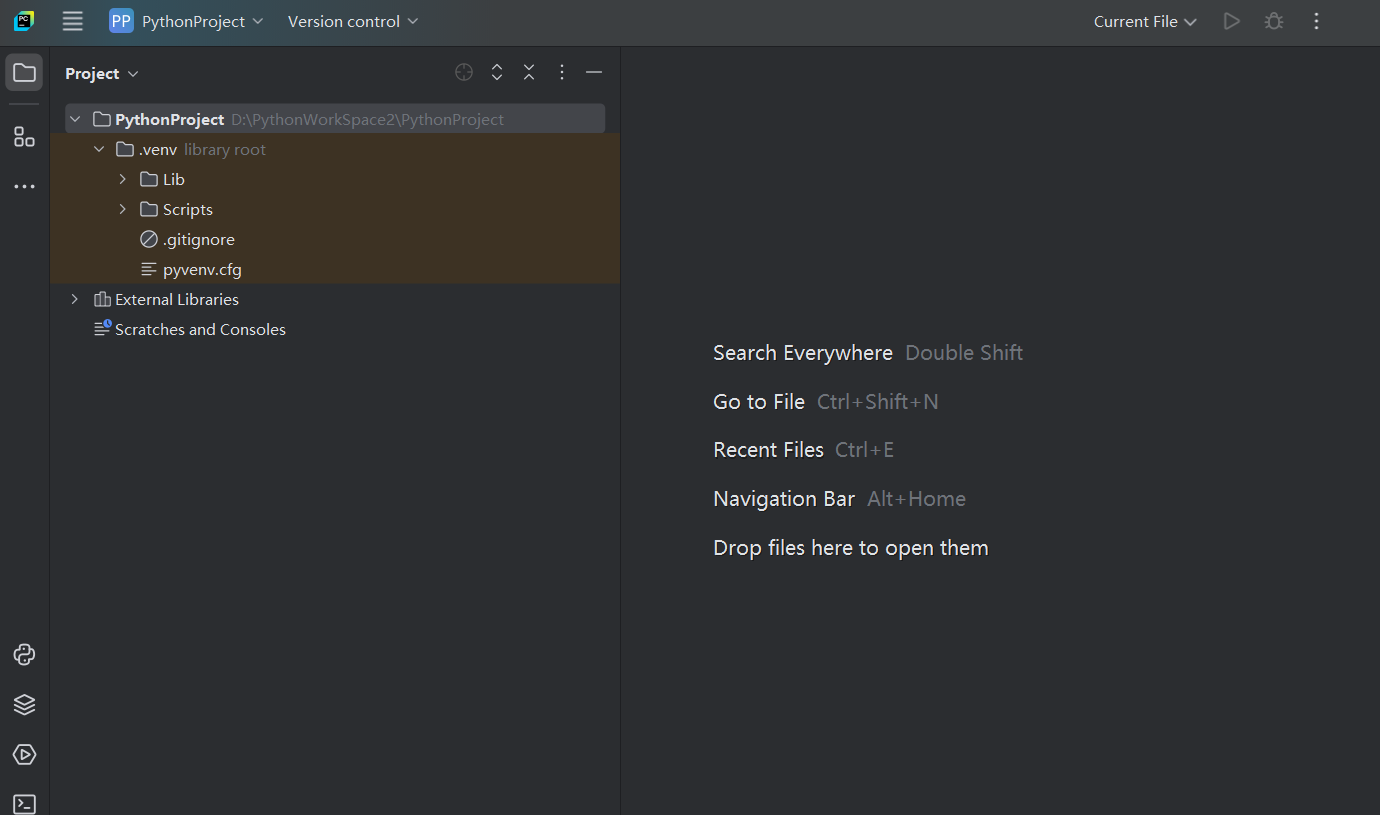Open the Python Packages tool window
The image size is (1380, 815).
[24, 705]
